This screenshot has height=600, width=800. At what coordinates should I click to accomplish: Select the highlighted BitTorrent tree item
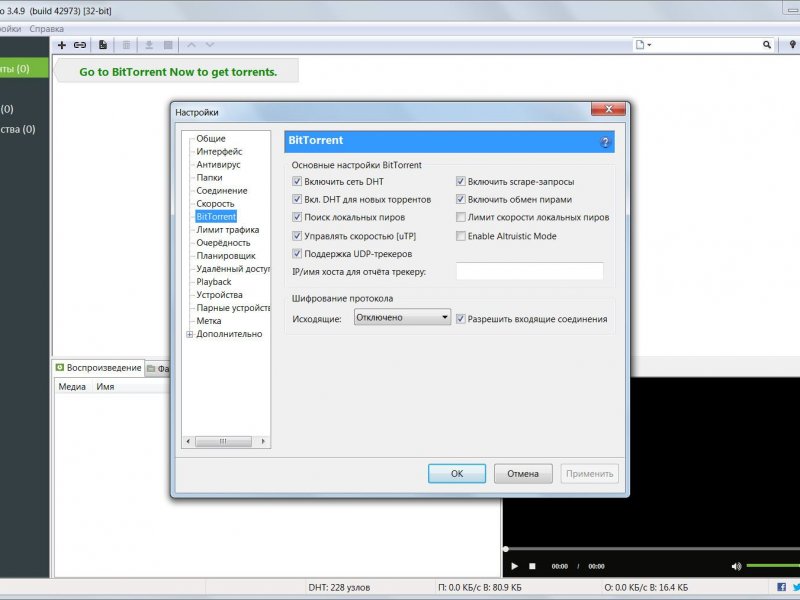216,216
